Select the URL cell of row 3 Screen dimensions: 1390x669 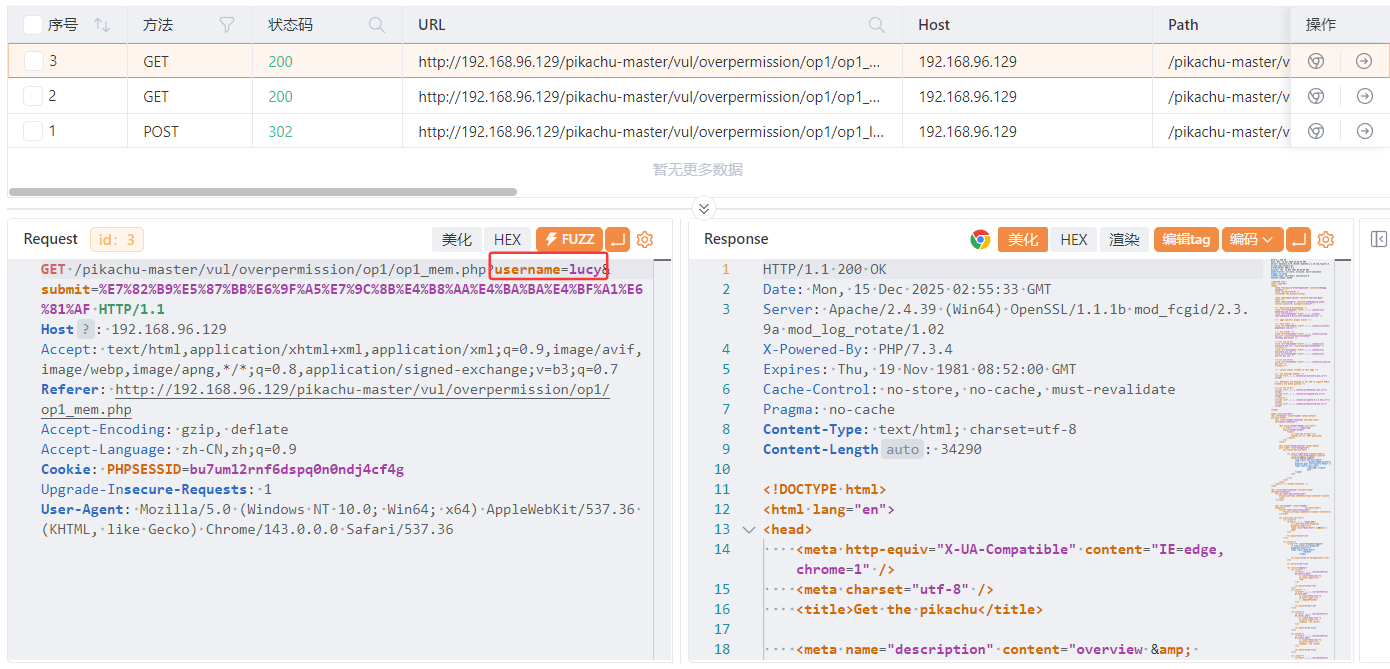click(653, 61)
